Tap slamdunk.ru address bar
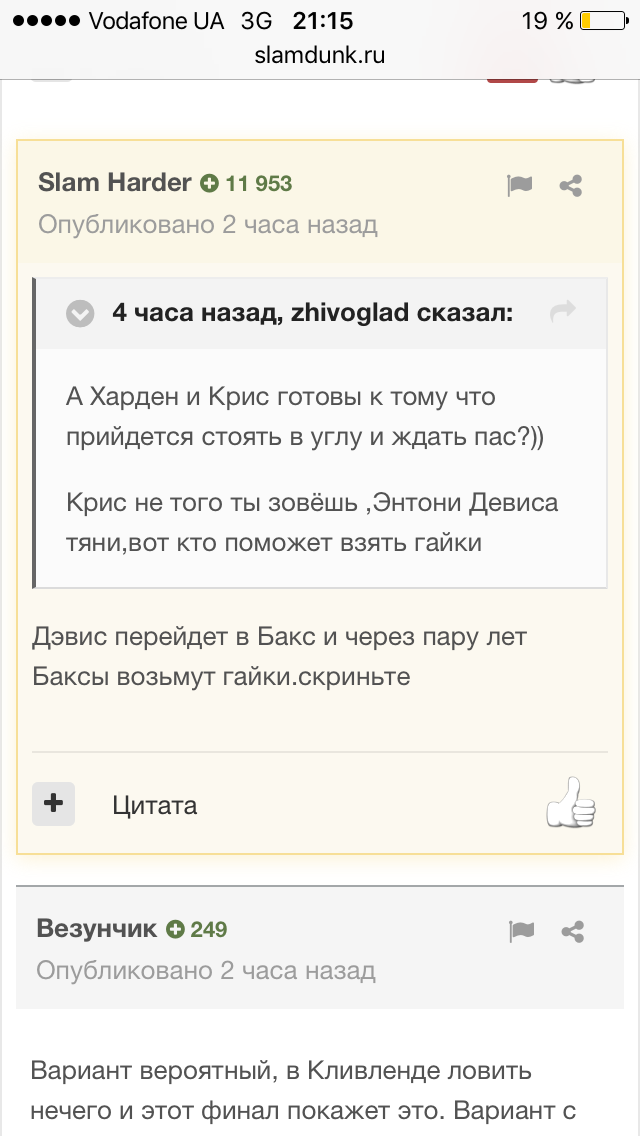 (320, 56)
